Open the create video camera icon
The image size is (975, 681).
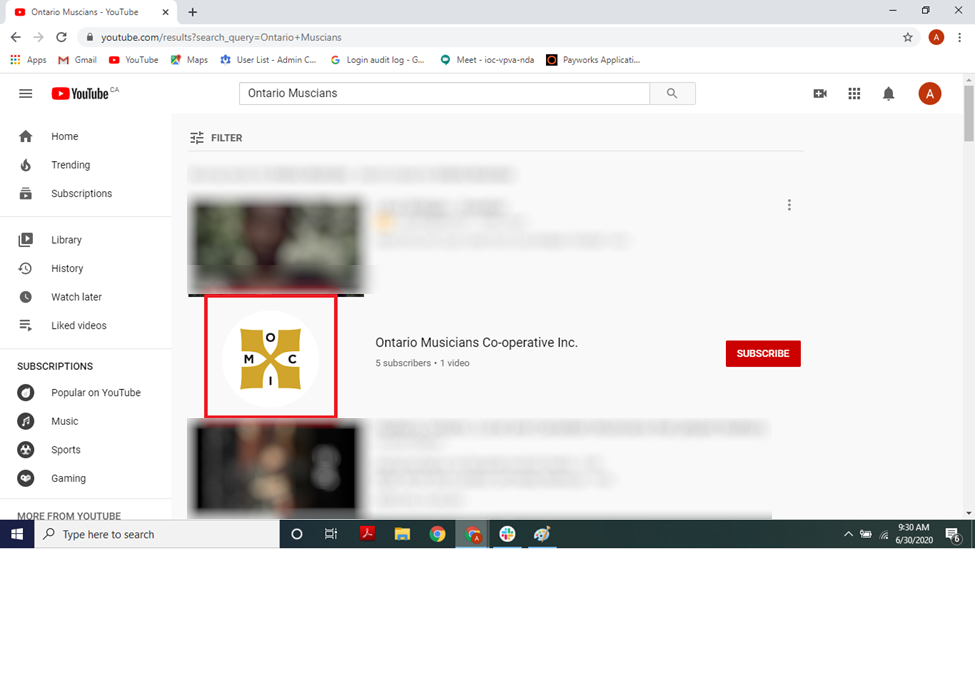point(820,93)
